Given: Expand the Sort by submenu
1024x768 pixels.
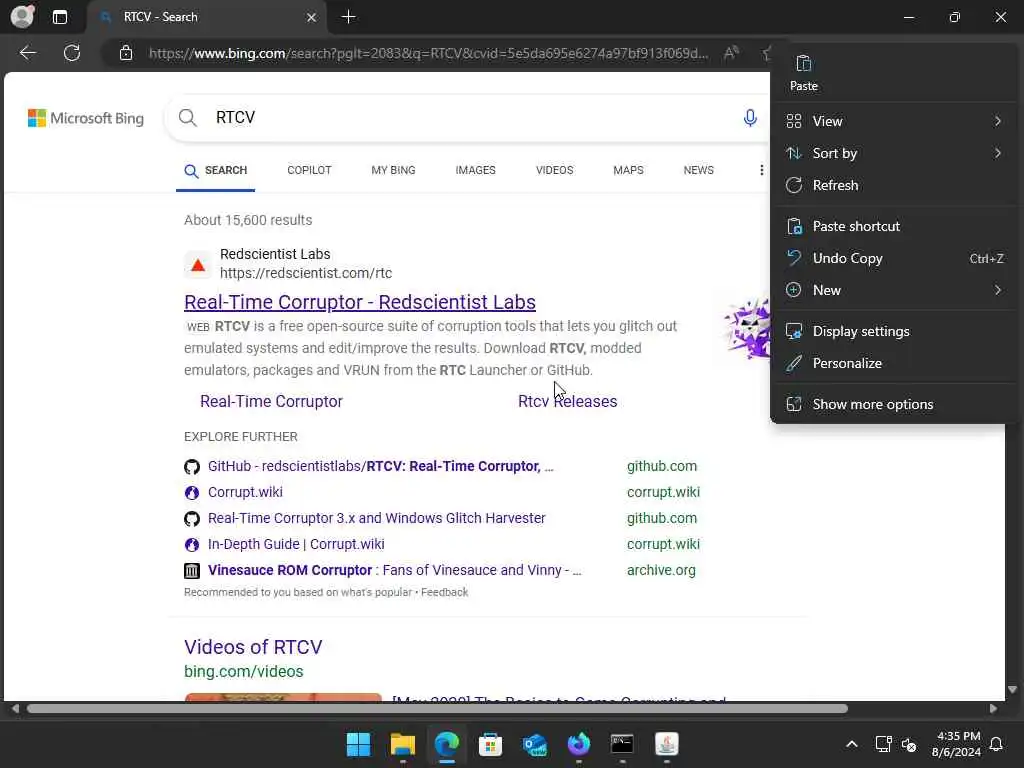Looking at the screenshot, I should pos(894,153).
